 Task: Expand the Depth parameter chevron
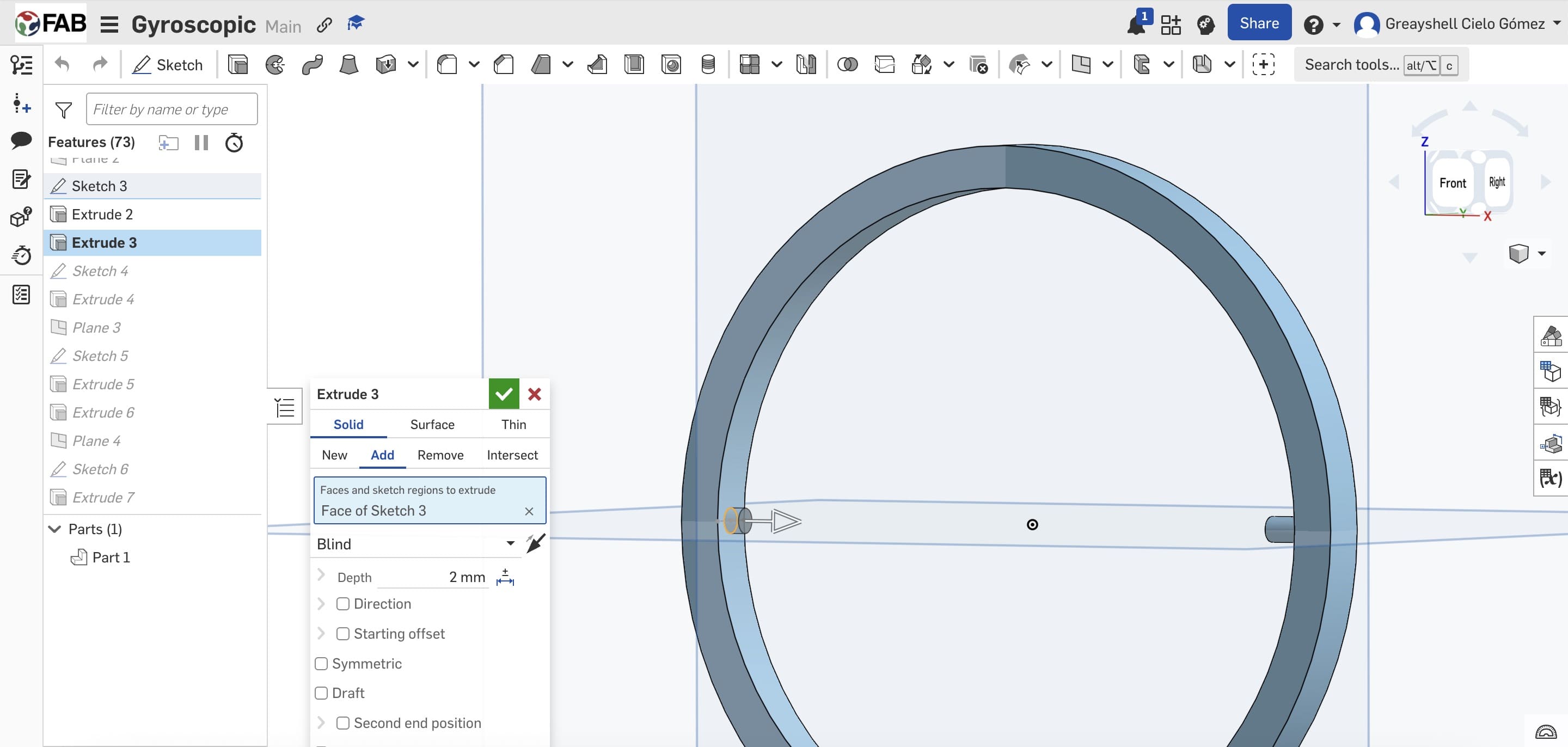click(321, 575)
